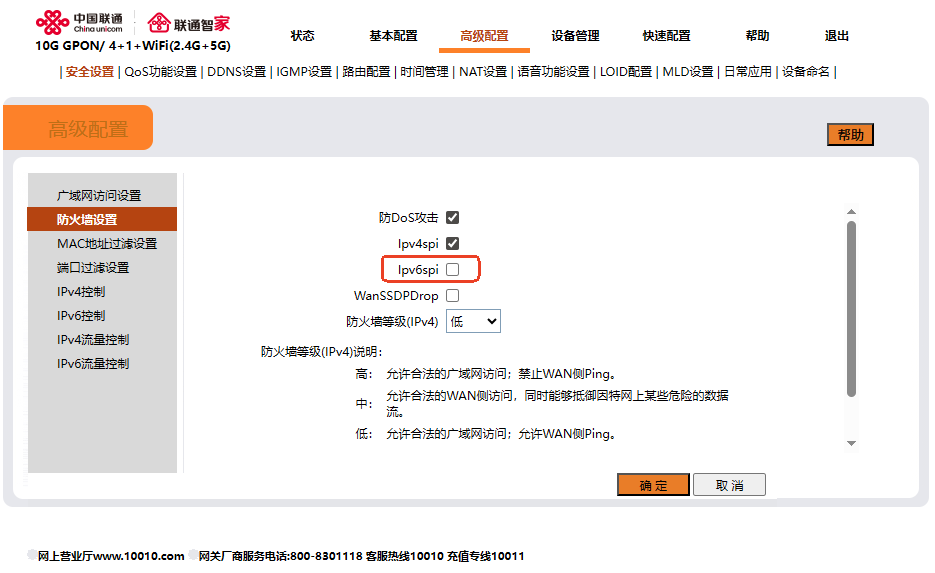Open the 状态 top menu tab
Viewport: 935px width, 573px height.
302,36
